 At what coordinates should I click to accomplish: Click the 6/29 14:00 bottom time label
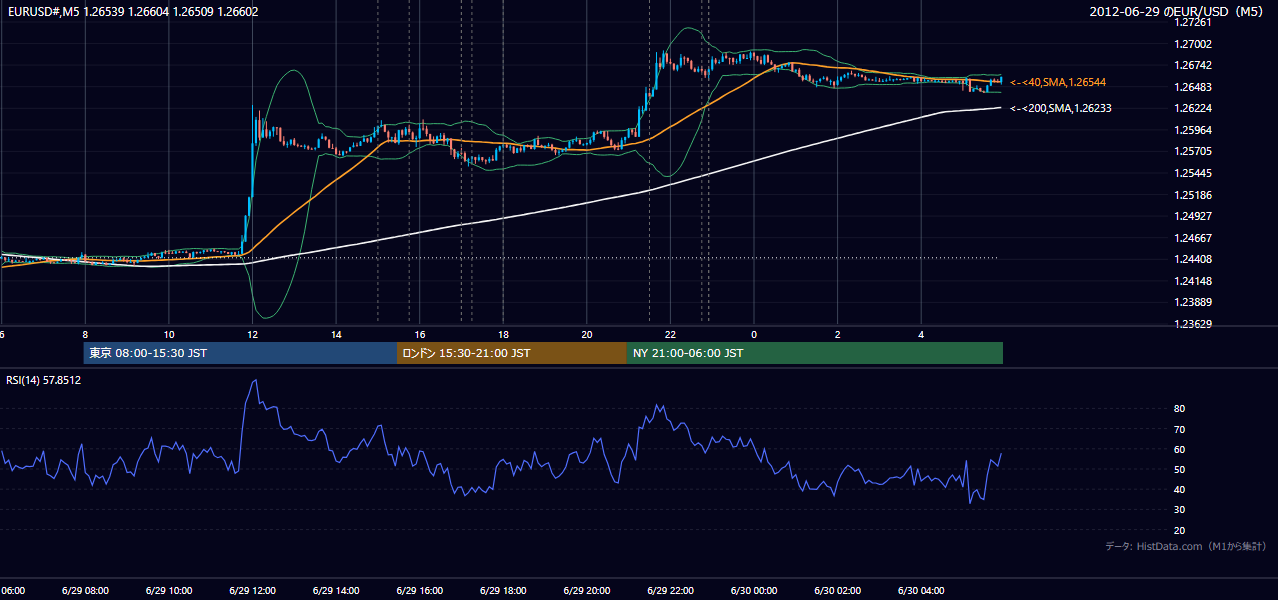click(x=336, y=590)
